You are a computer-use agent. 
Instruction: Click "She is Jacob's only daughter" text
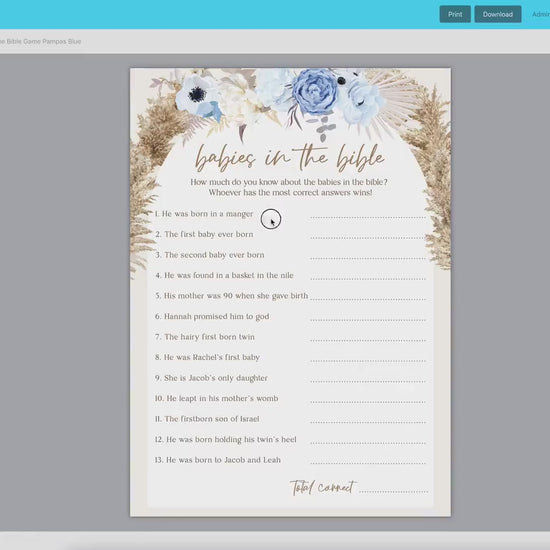point(211,378)
